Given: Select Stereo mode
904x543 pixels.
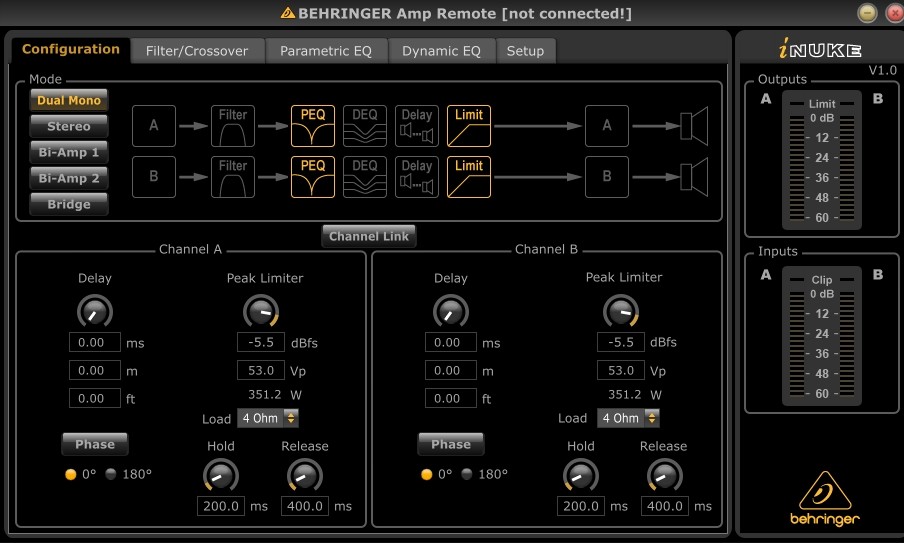Looking at the screenshot, I should click(x=69, y=126).
